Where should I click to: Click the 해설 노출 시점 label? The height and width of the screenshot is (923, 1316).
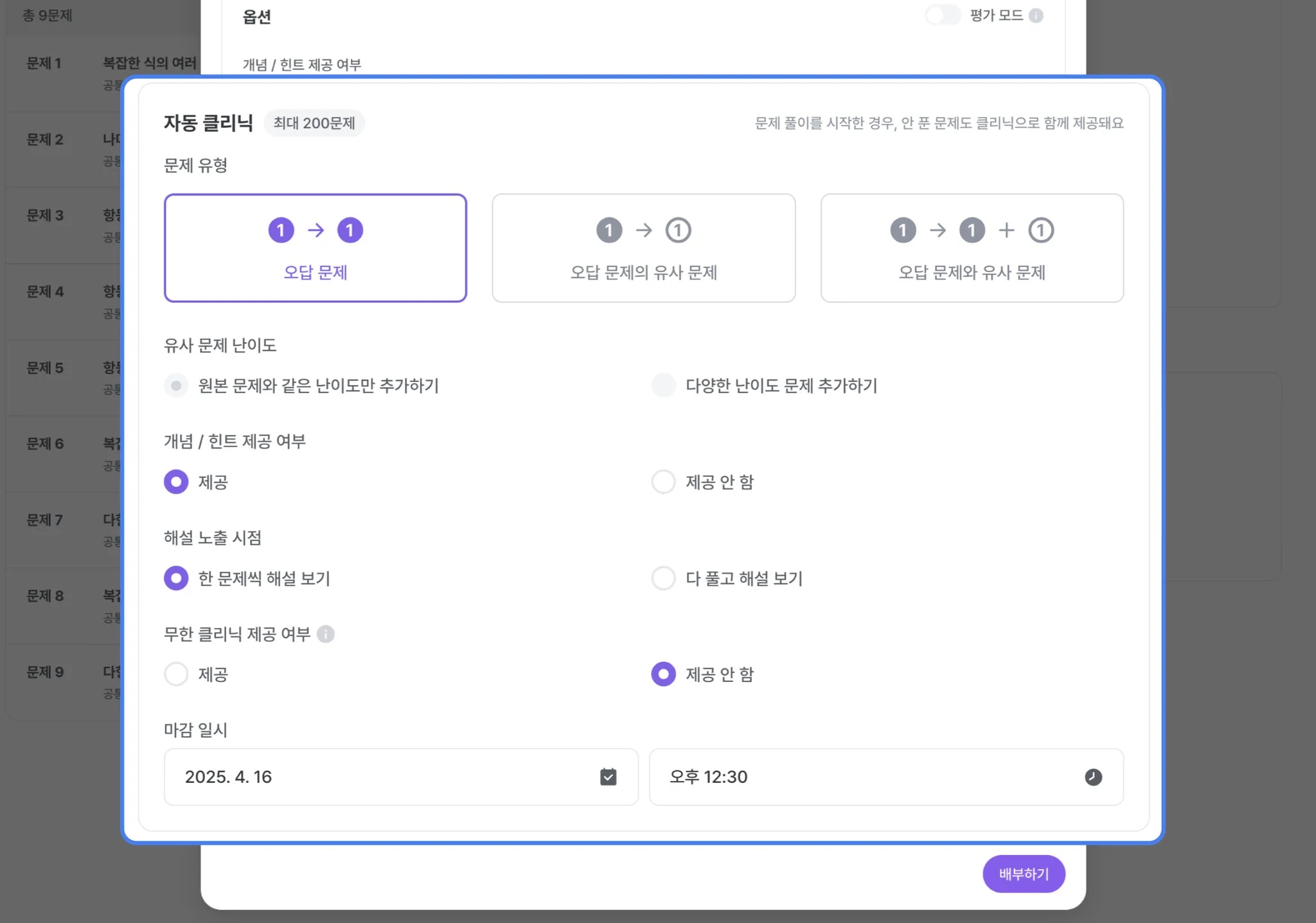tap(212, 537)
